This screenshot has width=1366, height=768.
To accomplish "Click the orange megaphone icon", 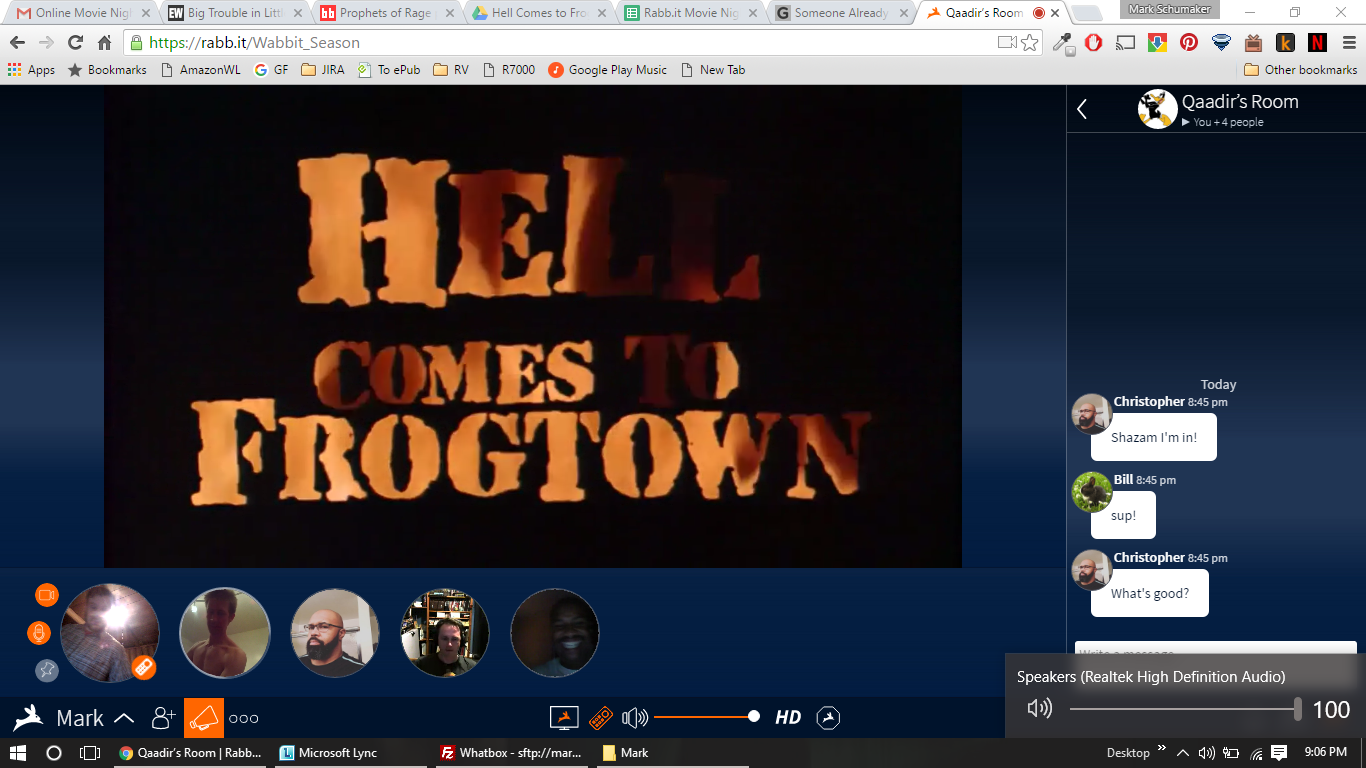I will pos(204,718).
